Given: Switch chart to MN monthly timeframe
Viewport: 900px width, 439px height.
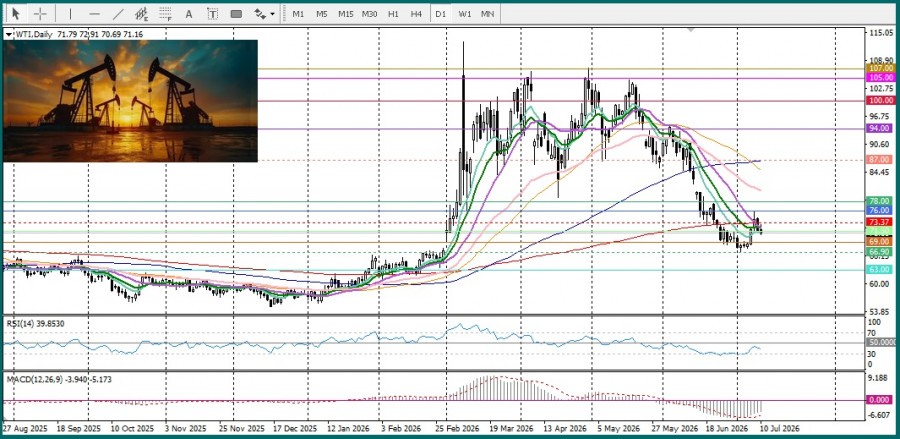Looking at the screenshot, I should [487, 13].
